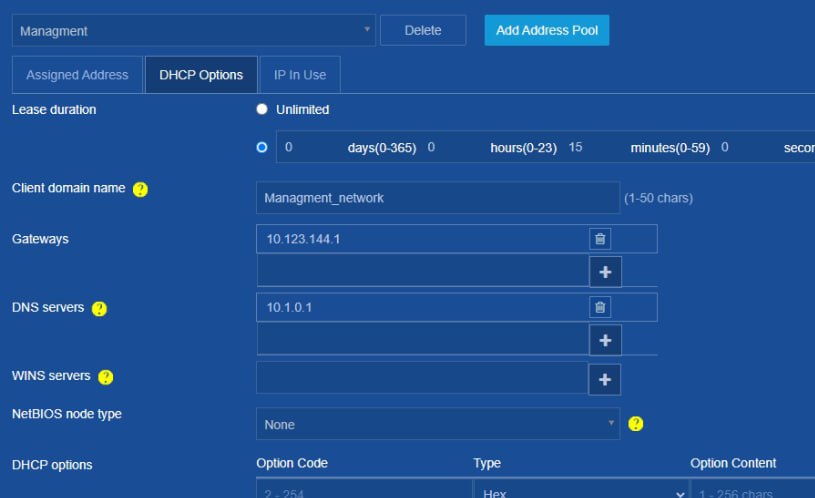Add a new DNS server with plus button
Image resolution: width=815 pixels, height=498 pixels.
tap(605, 340)
